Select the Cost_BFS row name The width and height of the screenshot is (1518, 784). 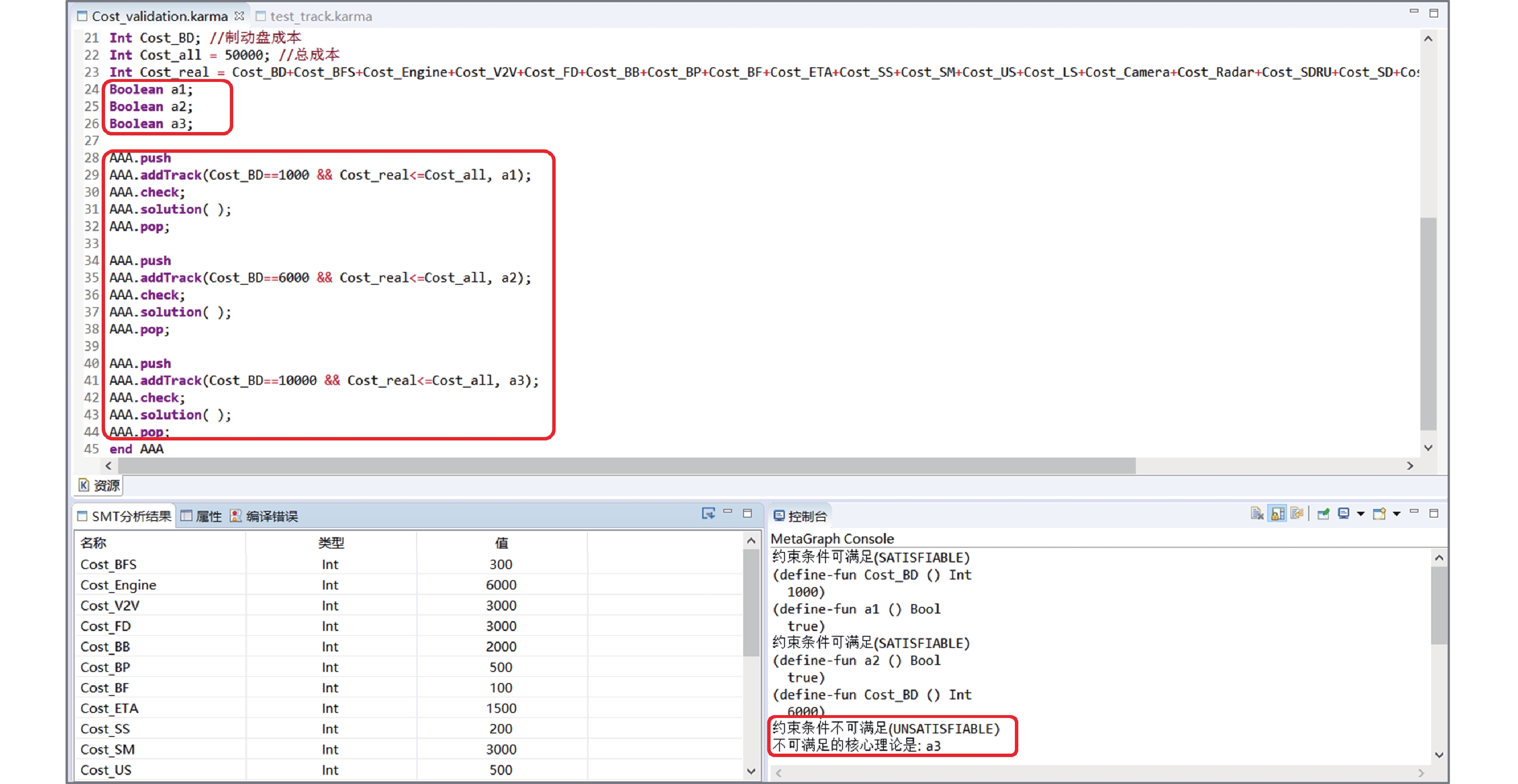coord(108,564)
